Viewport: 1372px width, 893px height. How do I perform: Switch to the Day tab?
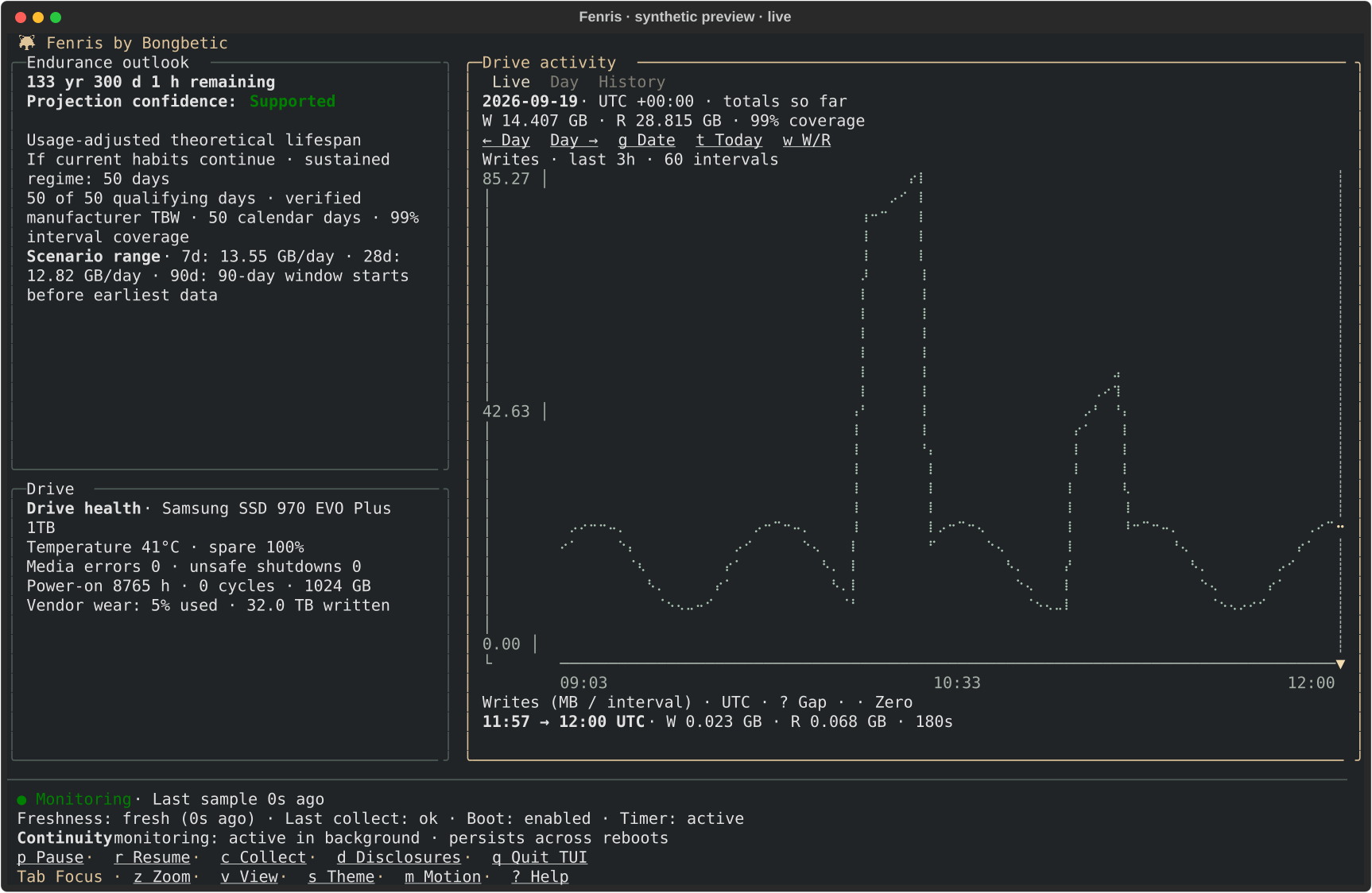coord(564,82)
